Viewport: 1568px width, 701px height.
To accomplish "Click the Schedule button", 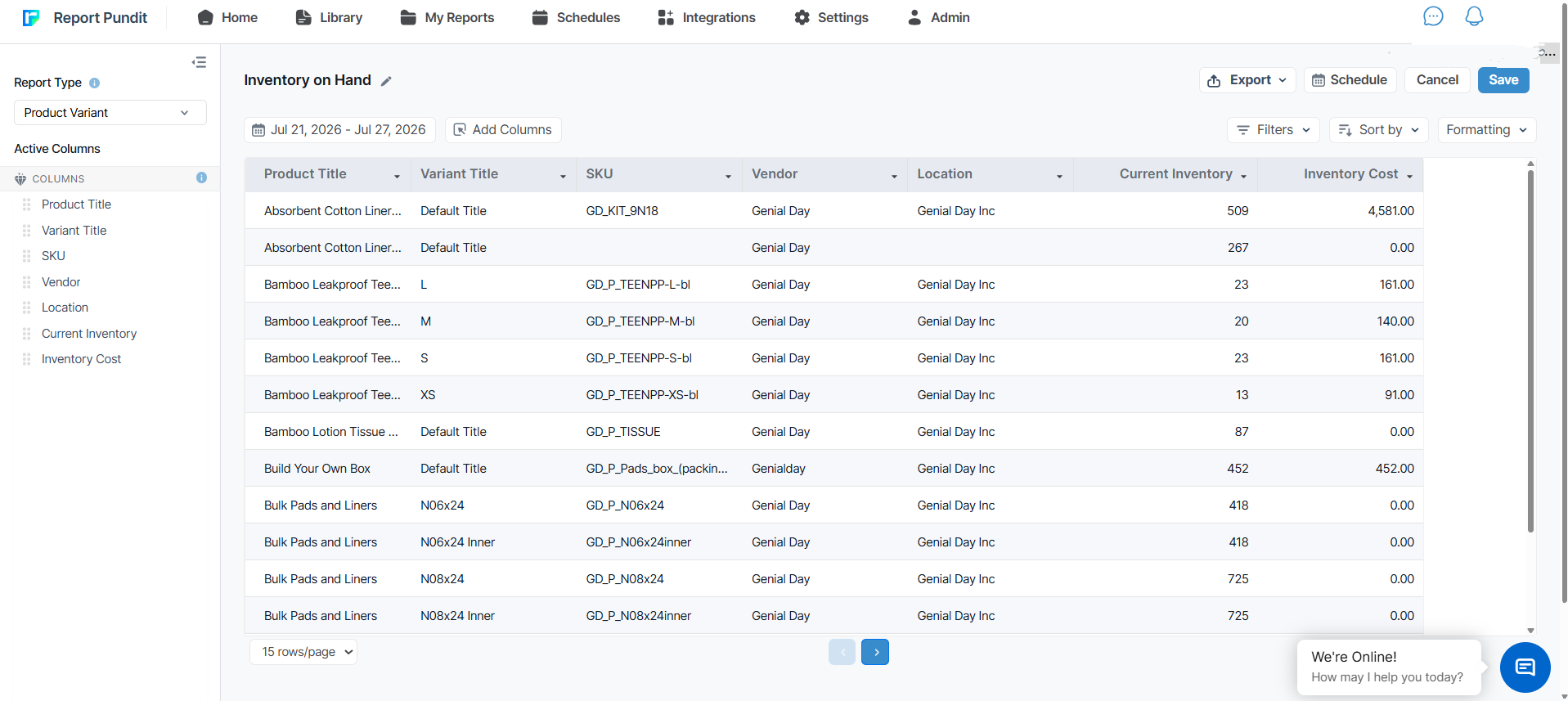I will coord(1350,80).
